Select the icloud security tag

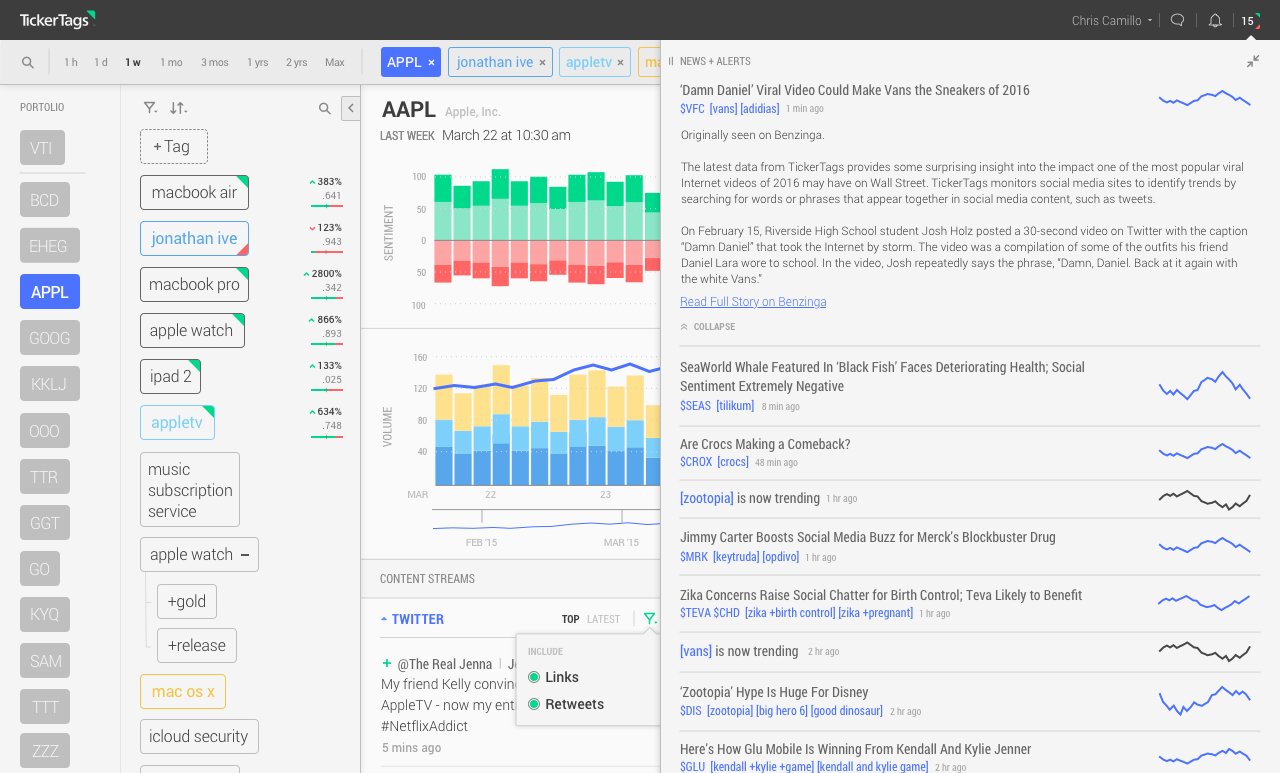pyautogui.click(x=199, y=736)
